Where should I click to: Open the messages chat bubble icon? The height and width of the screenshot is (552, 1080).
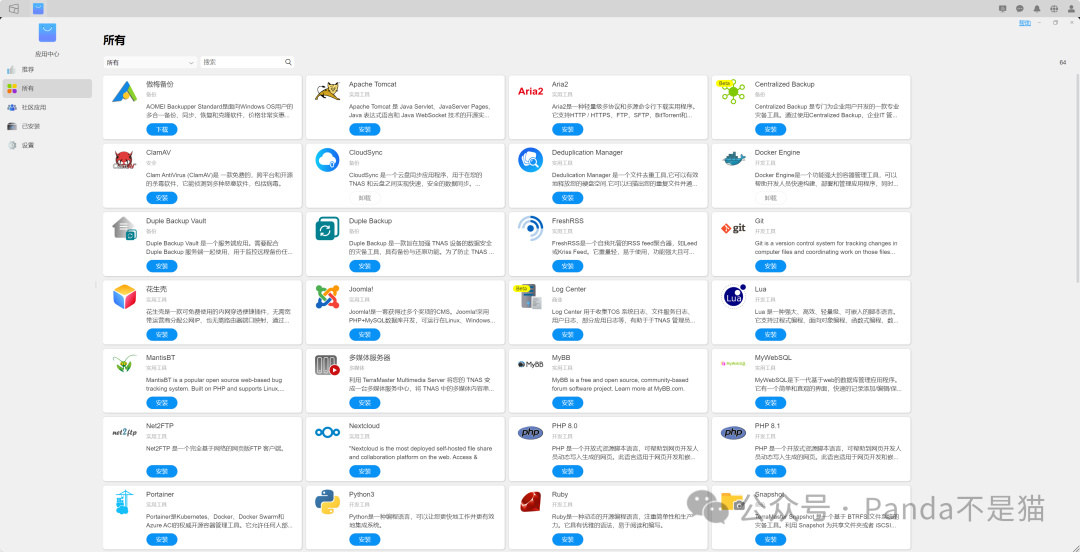[x=1020, y=8]
